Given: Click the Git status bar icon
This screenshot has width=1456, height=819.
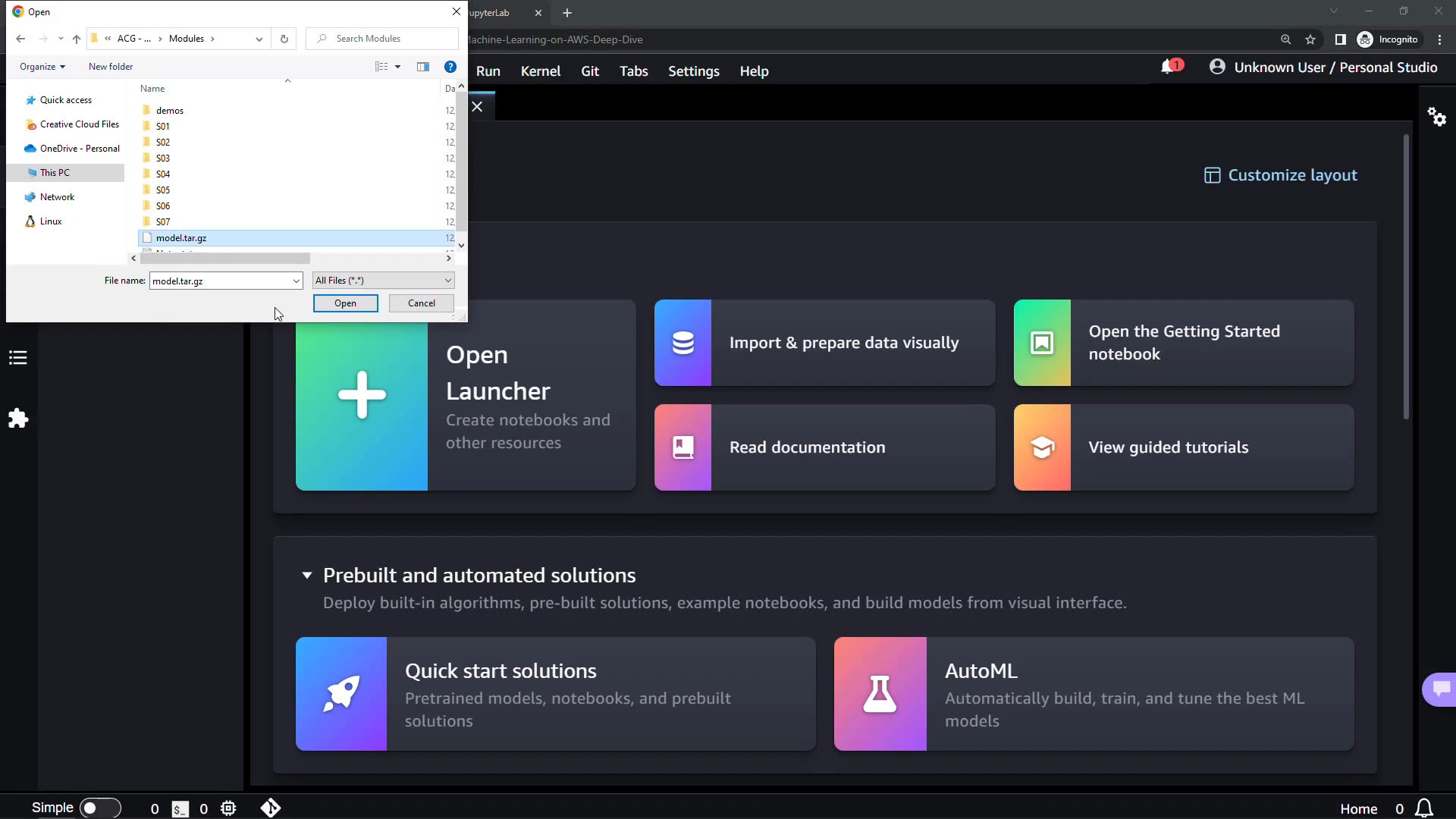Looking at the screenshot, I should pyautogui.click(x=270, y=808).
